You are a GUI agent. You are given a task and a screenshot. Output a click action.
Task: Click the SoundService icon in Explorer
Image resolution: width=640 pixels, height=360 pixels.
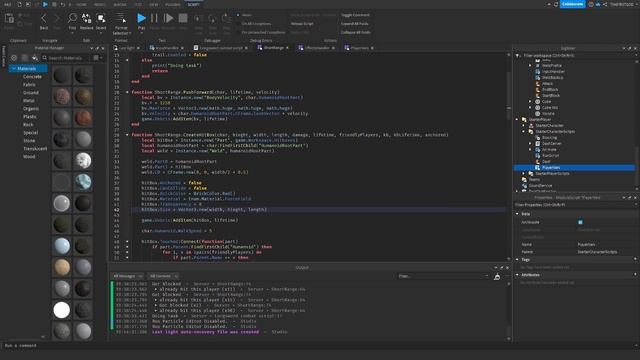click(524, 186)
